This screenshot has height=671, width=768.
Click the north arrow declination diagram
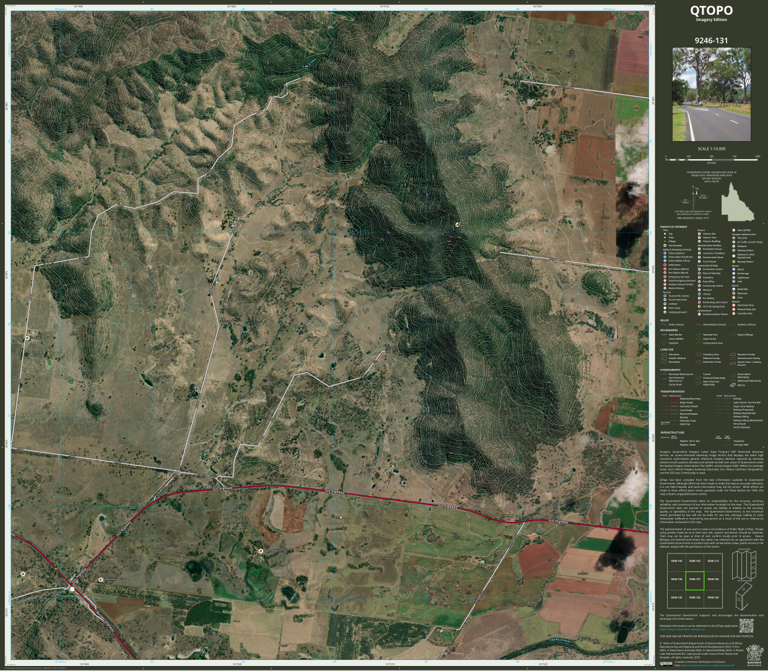(696, 199)
